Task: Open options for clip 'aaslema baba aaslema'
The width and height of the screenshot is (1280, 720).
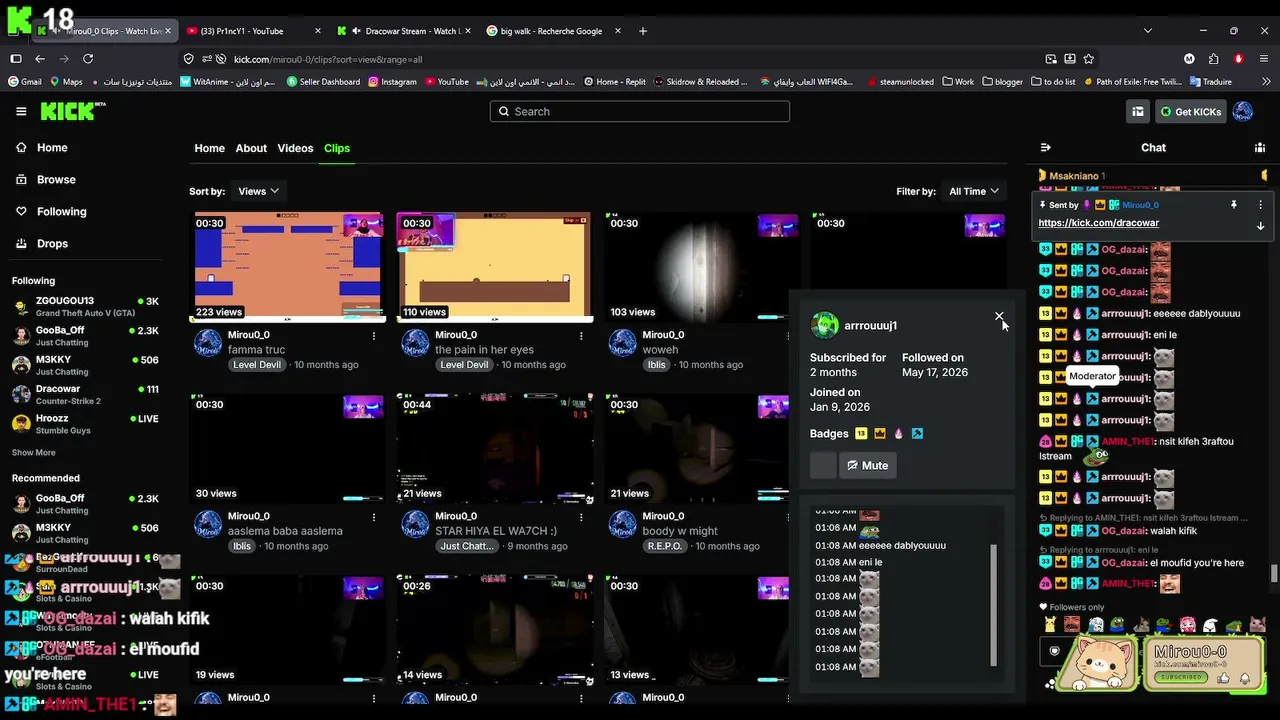Action: point(374,517)
